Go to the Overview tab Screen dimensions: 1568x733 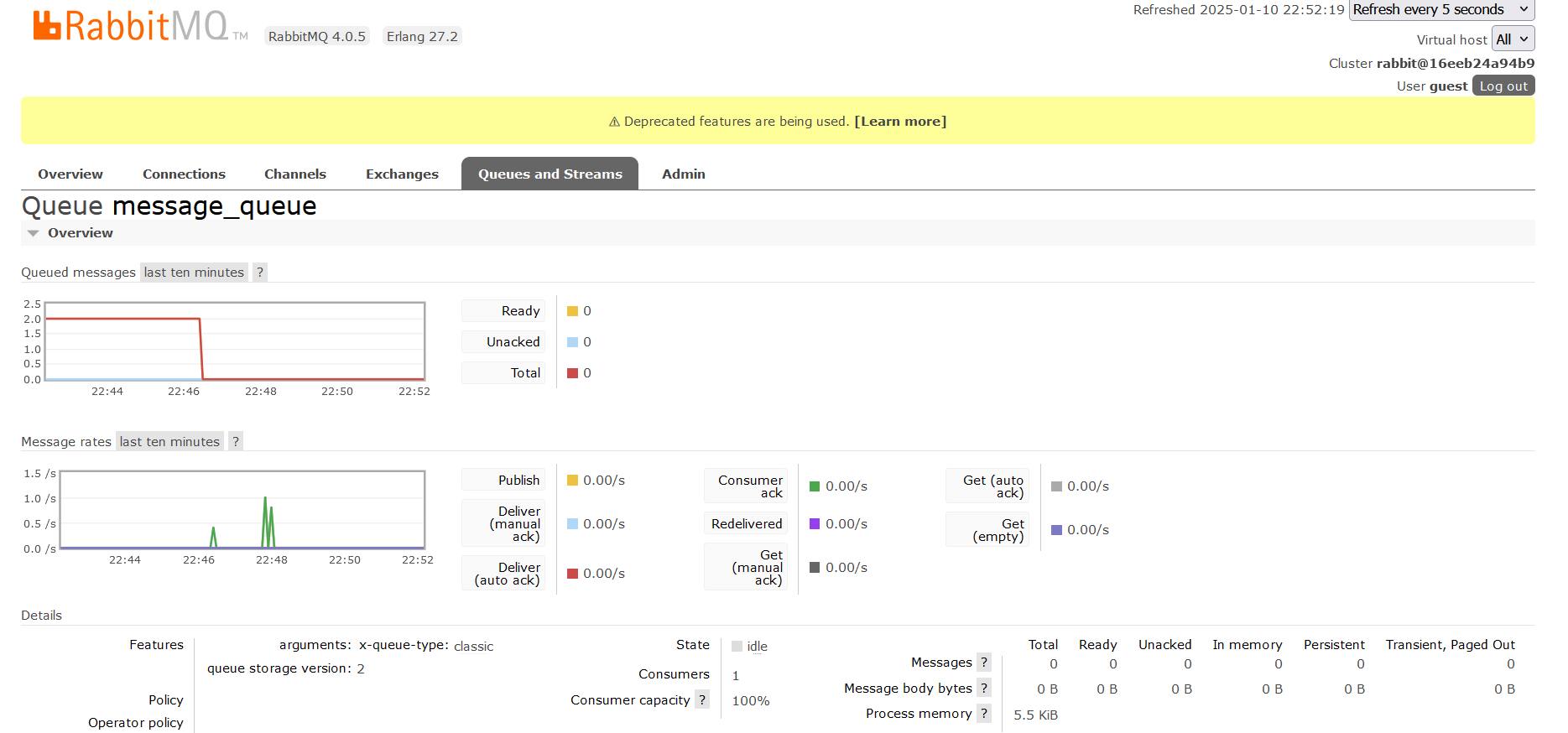(70, 174)
